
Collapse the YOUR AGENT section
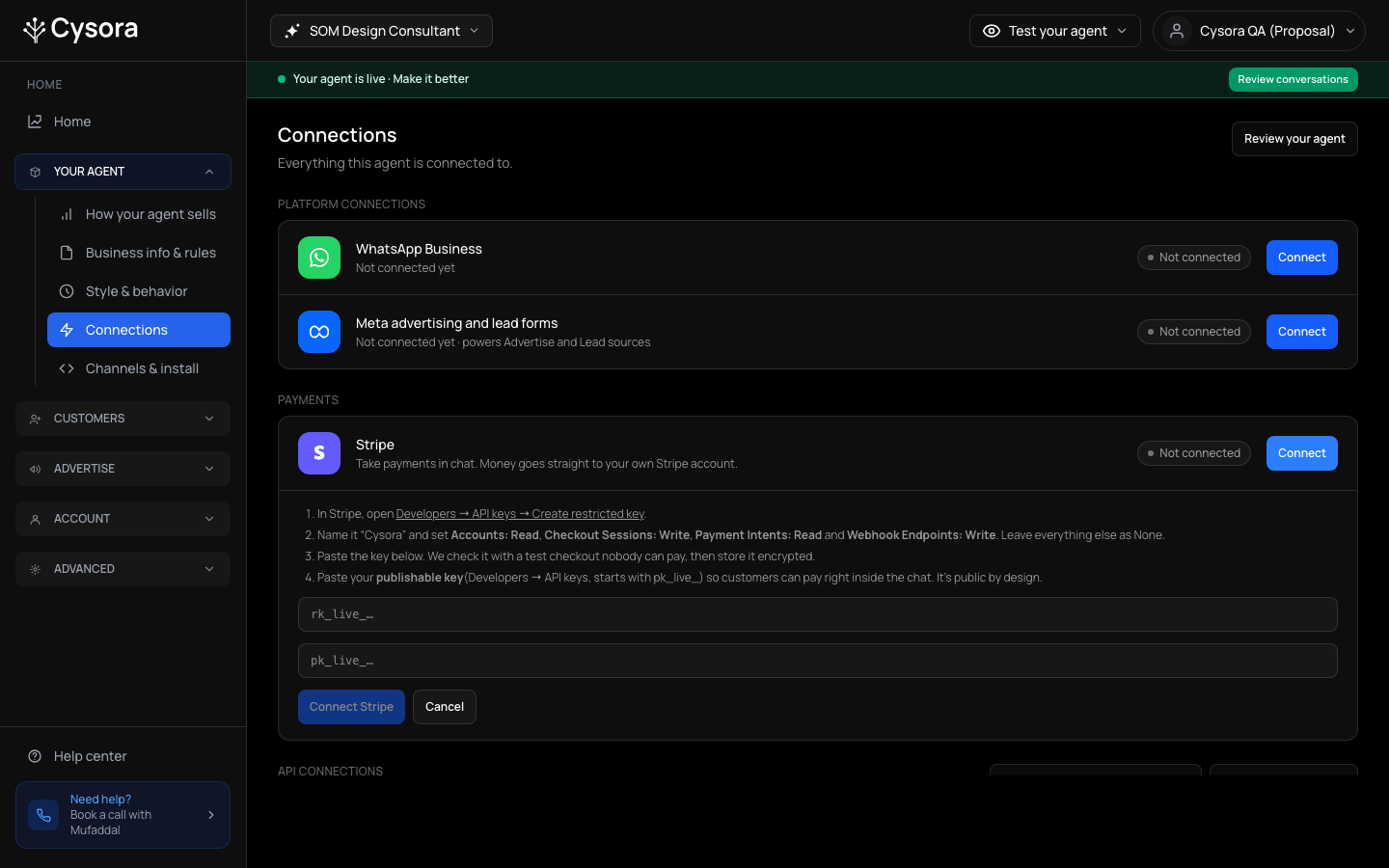[x=123, y=172]
